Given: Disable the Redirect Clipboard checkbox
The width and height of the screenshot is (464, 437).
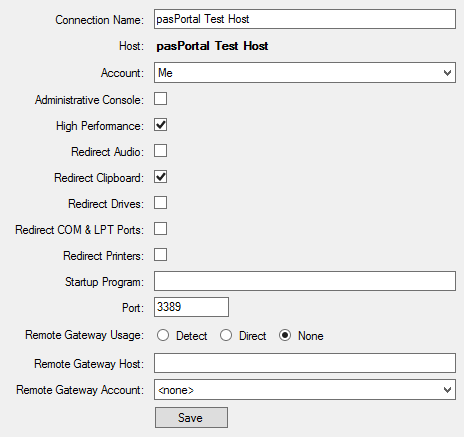Looking at the screenshot, I should [160, 177].
